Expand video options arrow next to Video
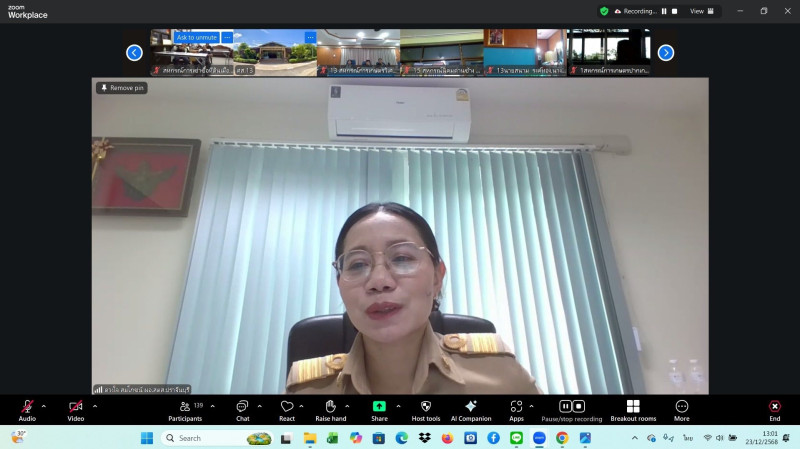Screen dimensions: 800x449 click(x=94, y=406)
